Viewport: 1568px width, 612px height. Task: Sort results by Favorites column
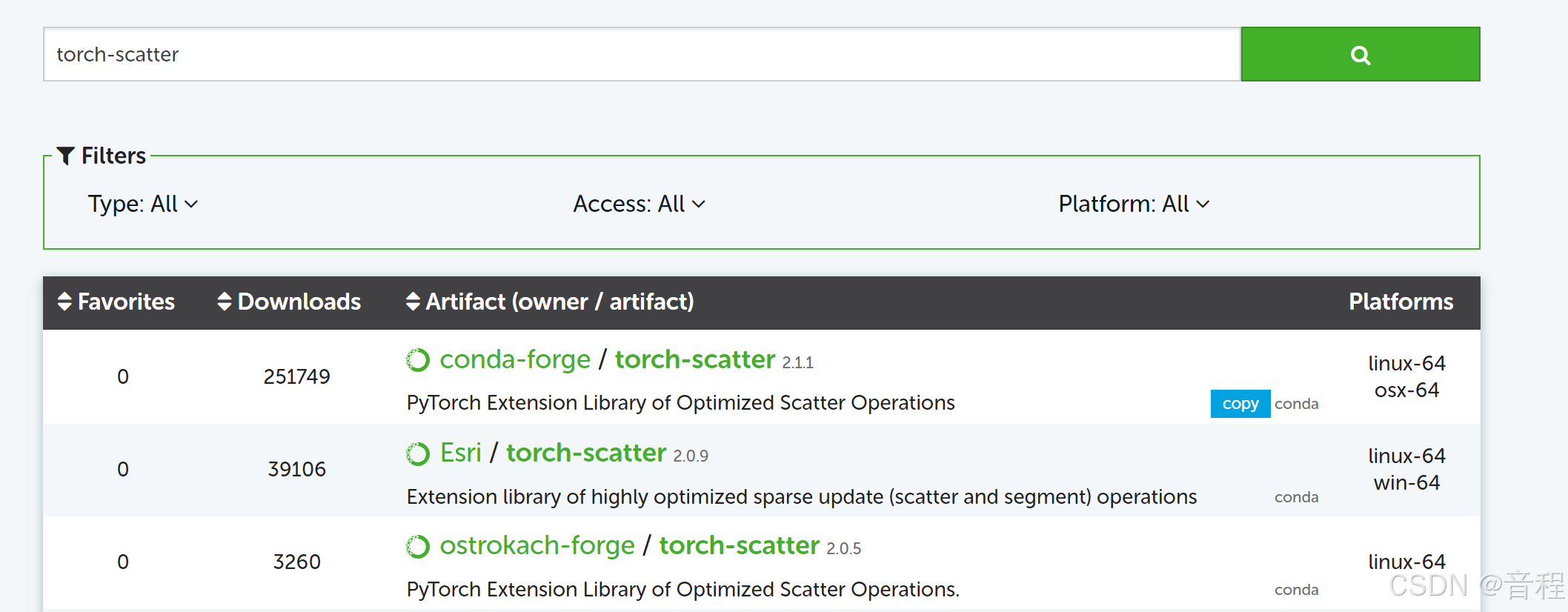[x=116, y=302]
